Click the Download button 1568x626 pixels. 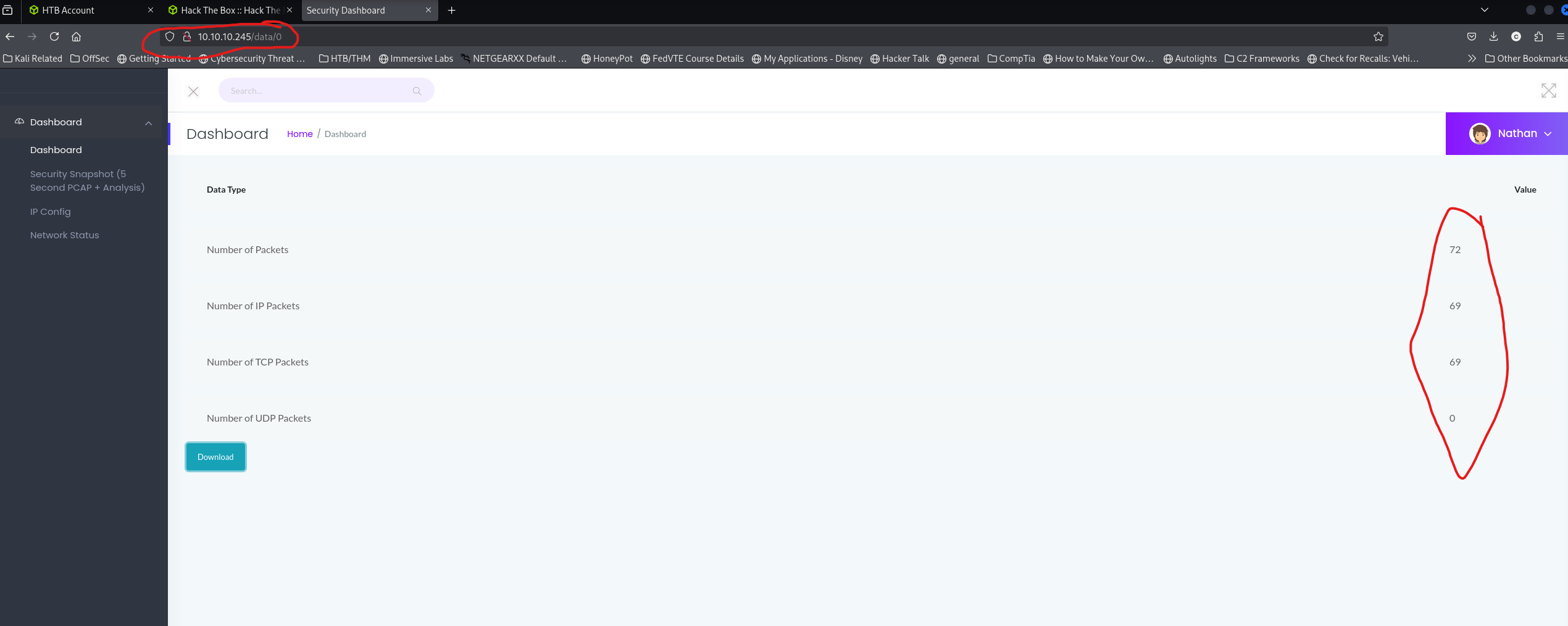[215, 457]
